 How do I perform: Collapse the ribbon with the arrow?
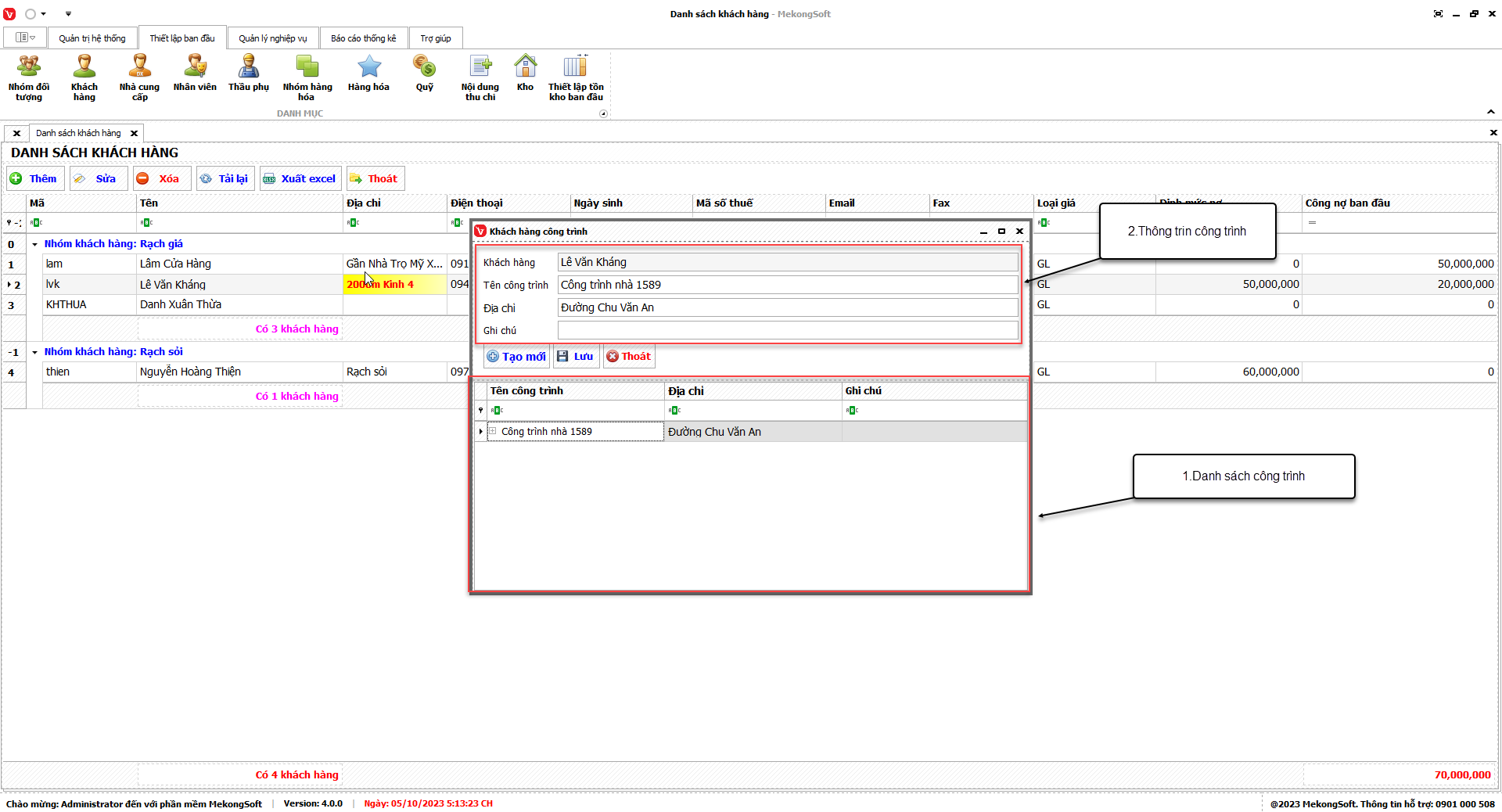tap(1491, 112)
